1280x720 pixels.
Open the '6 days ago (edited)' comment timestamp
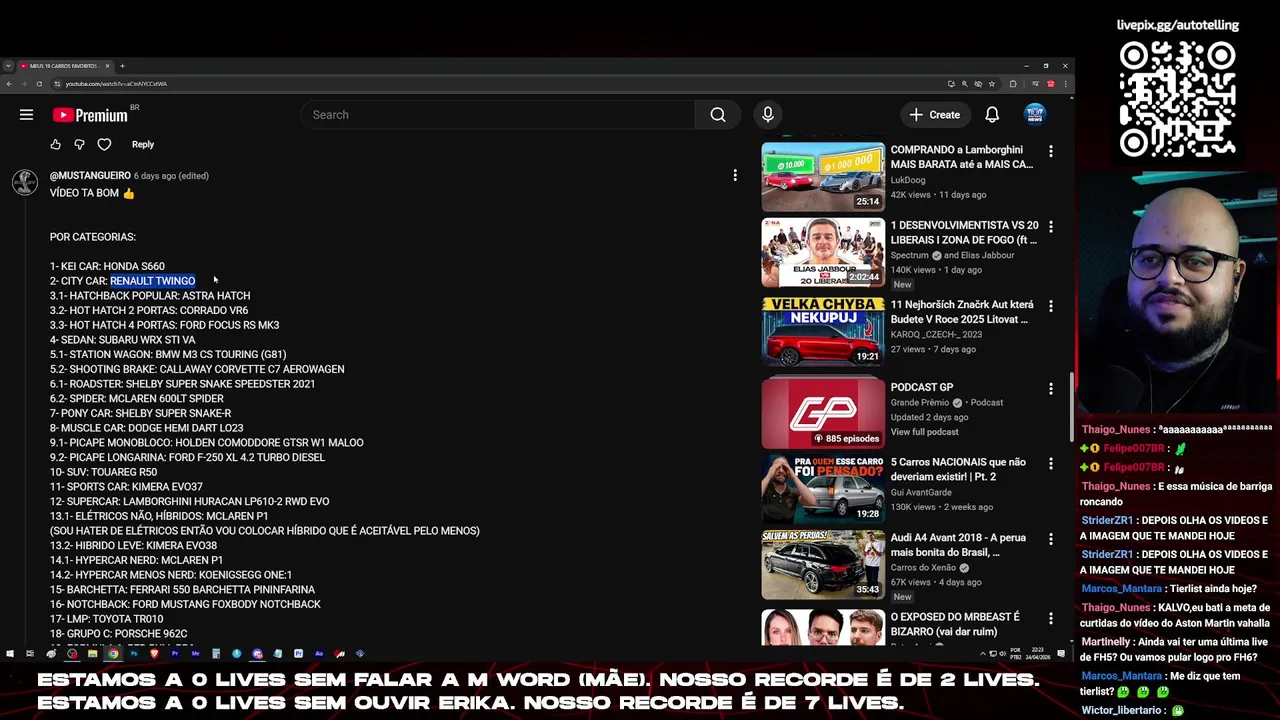coord(171,176)
